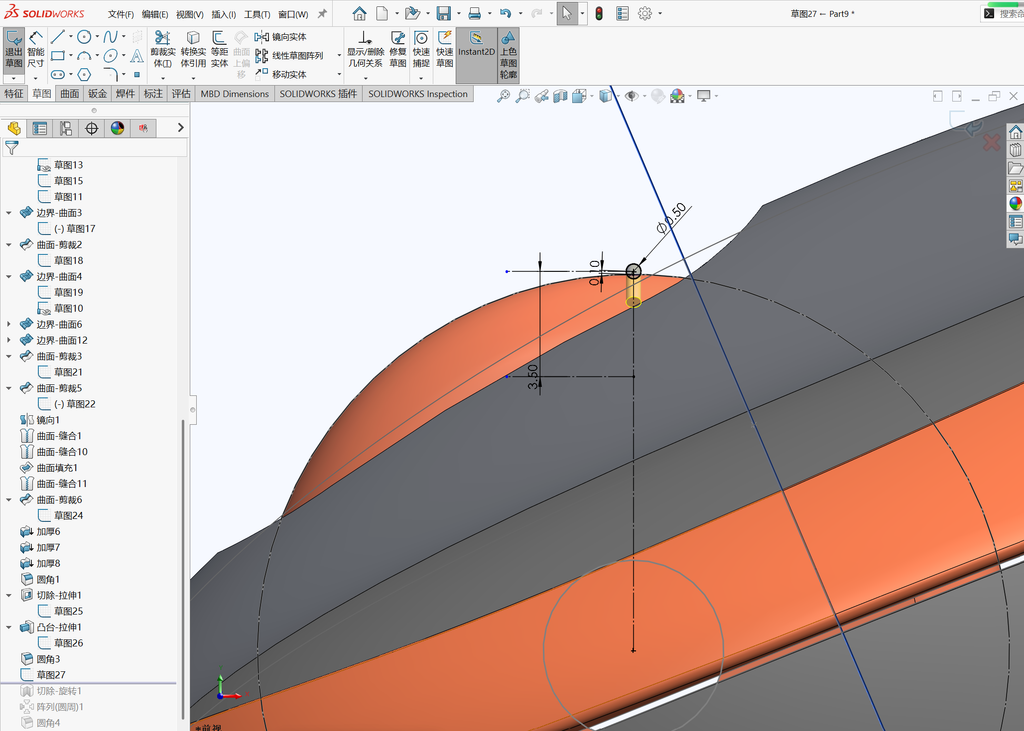Screen dimensions: 1024x731
Task: Click 显示/删除几何关系 tool
Action: (x=366, y=50)
